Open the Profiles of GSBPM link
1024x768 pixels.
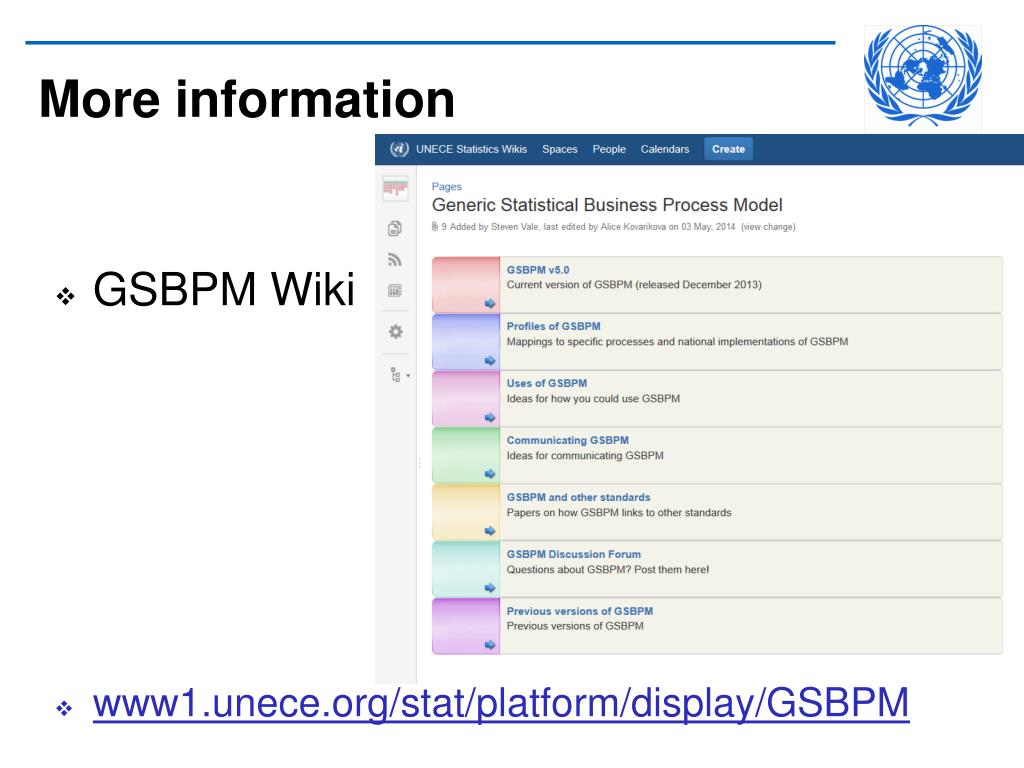click(554, 326)
